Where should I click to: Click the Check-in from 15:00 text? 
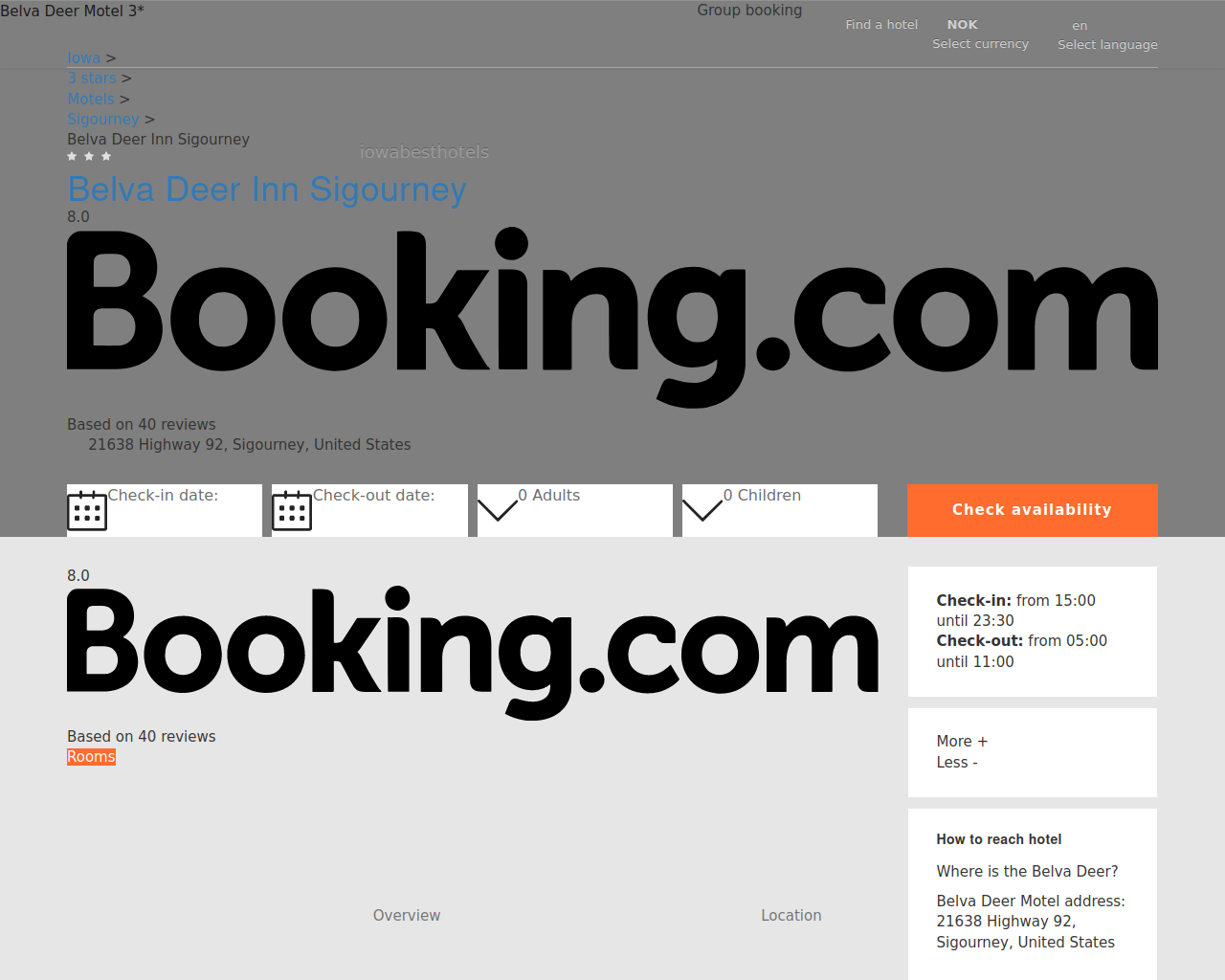[x=1016, y=611]
